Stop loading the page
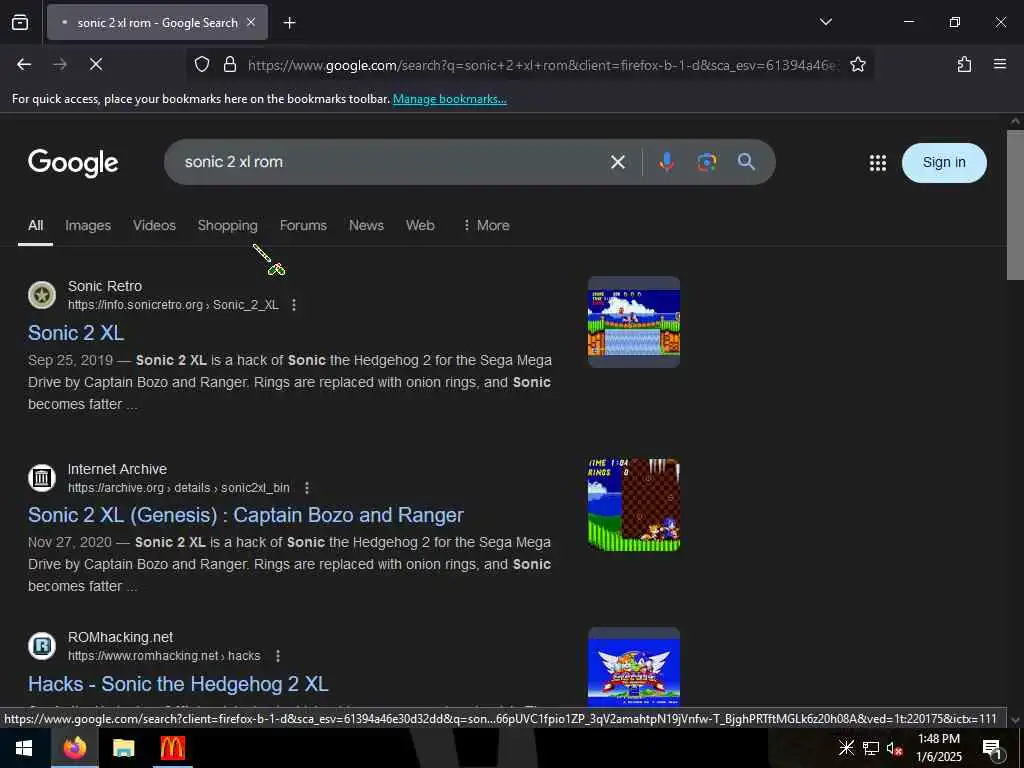This screenshot has height=768, width=1024. click(96, 64)
